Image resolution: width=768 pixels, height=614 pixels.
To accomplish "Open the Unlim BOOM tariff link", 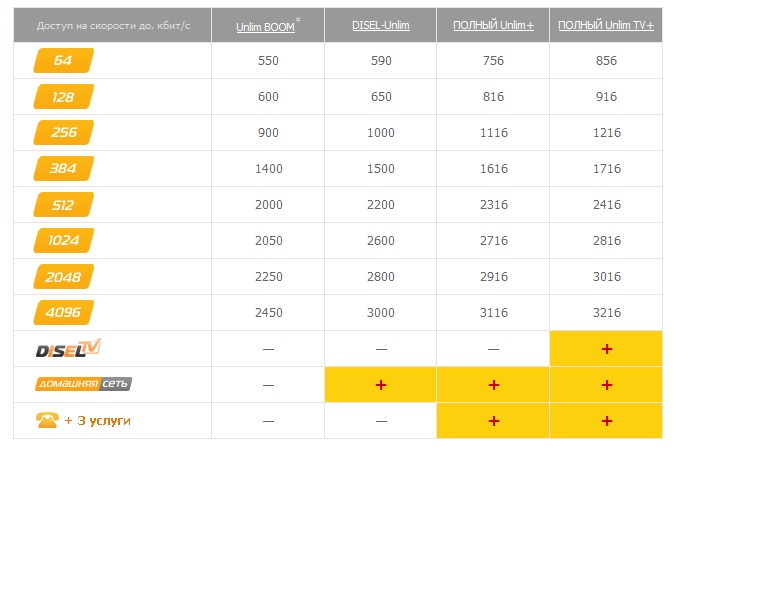I will tap(265, 27).
